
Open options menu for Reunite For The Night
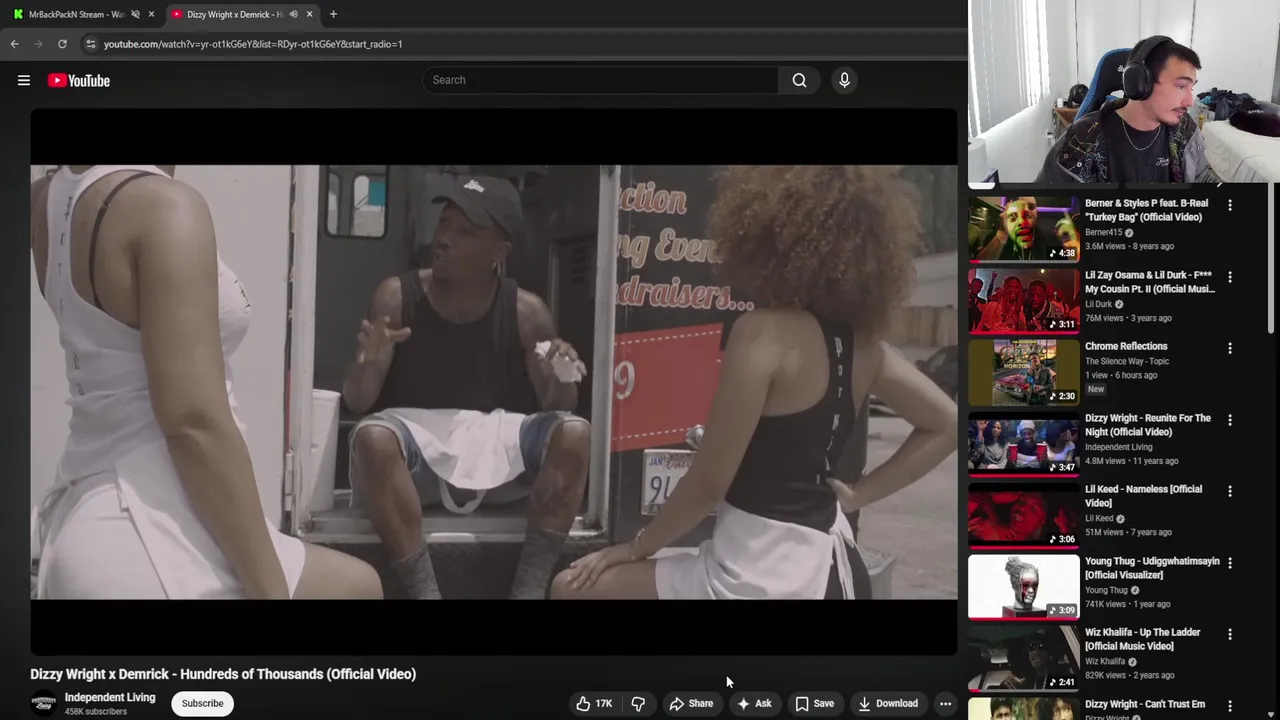[1230, 420]
